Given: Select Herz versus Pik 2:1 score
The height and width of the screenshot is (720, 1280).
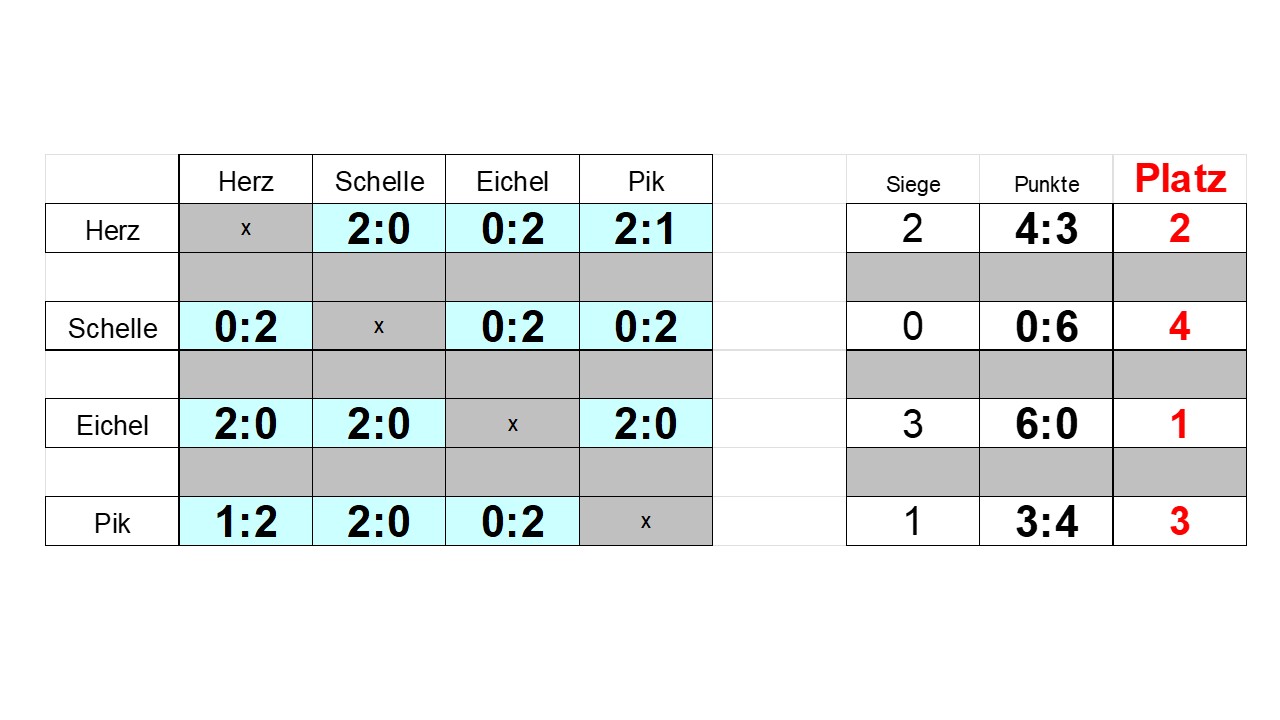Looking at the screenshot, I should 646,228.
